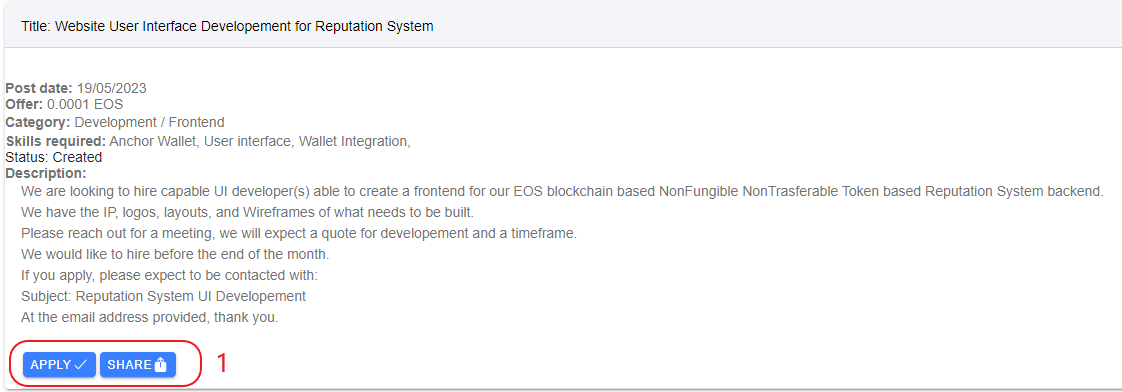The width and height of the screenshot is (1122, 392).
Task: Click the 'Please reach out for a meeting' line
Action: pyautogui.click(x=299, y=233)
